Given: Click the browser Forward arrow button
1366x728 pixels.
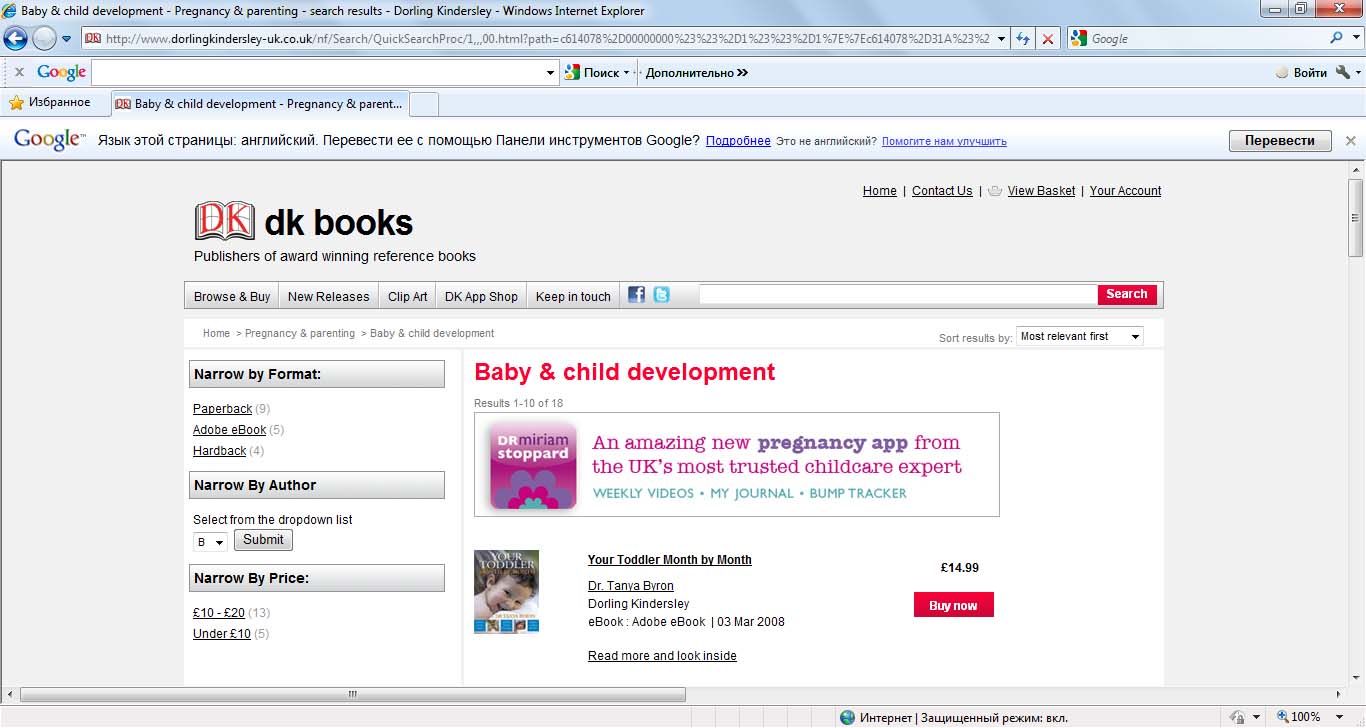Looking at the screenshot, I should (44, 39).
